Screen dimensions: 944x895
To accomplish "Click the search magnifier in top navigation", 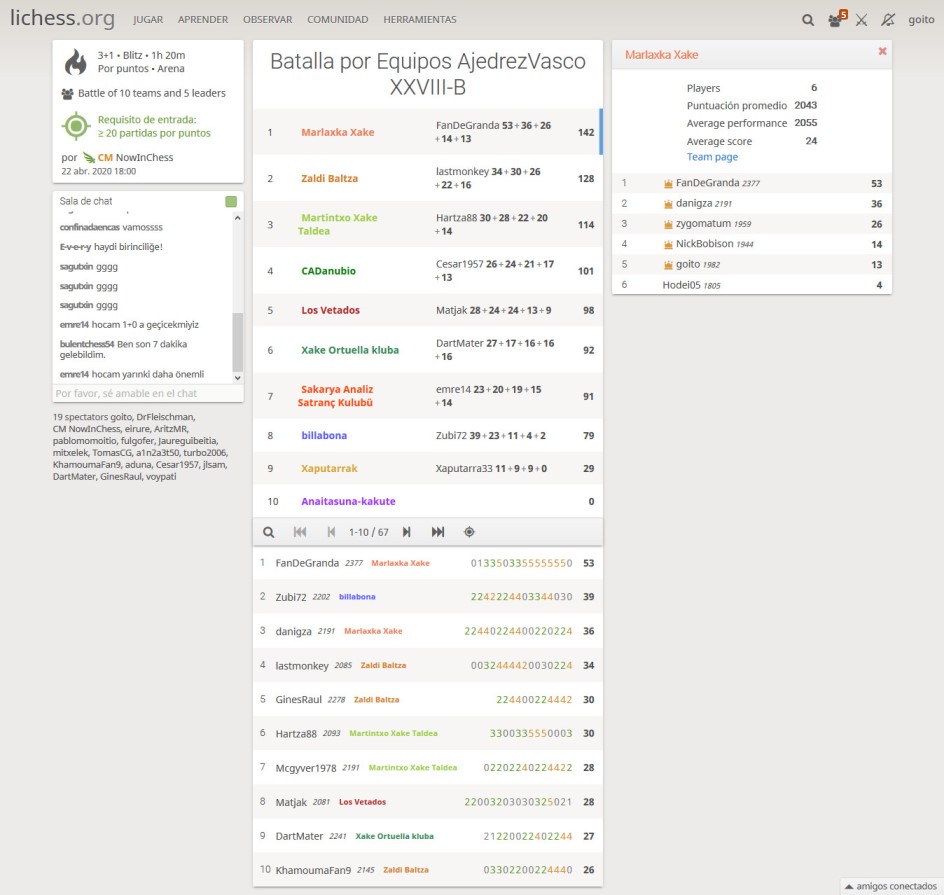I will click(808, 19).
